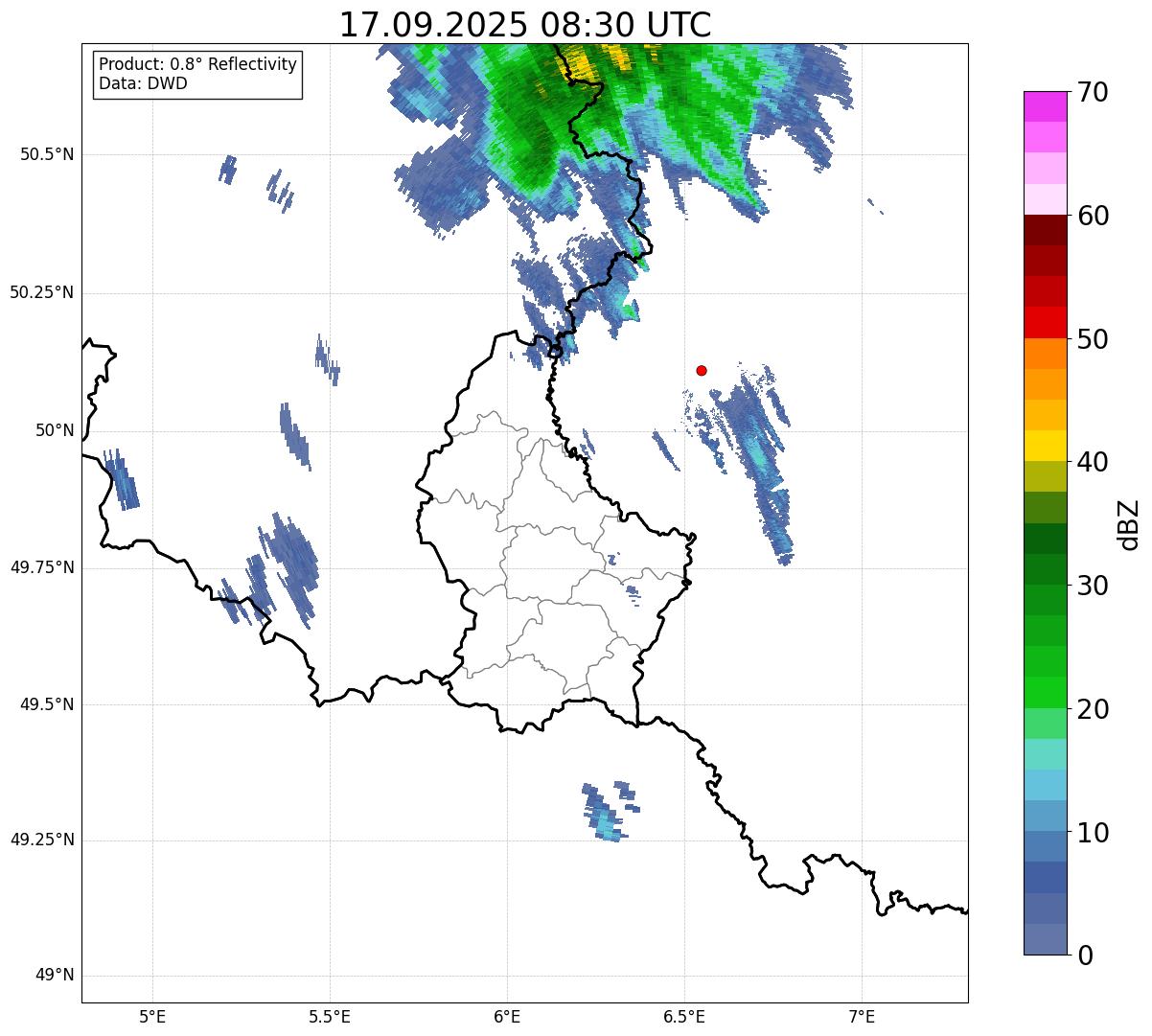The image size is (1152, 1036).
Task: Click the 7°E longitude label
Action: pyautogui.click(x=862, y=1017)
